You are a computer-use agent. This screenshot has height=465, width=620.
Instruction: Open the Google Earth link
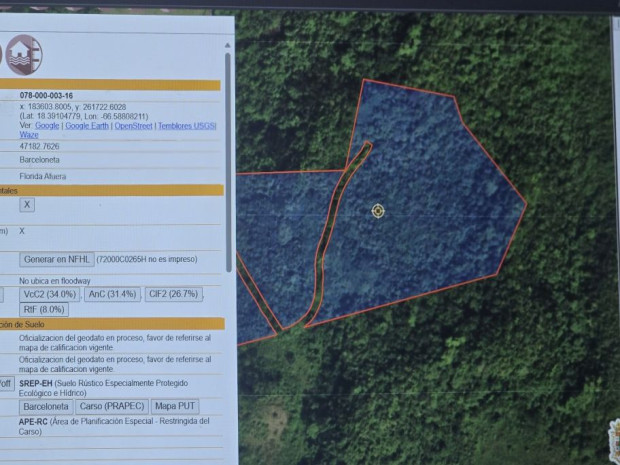point(87,126)
